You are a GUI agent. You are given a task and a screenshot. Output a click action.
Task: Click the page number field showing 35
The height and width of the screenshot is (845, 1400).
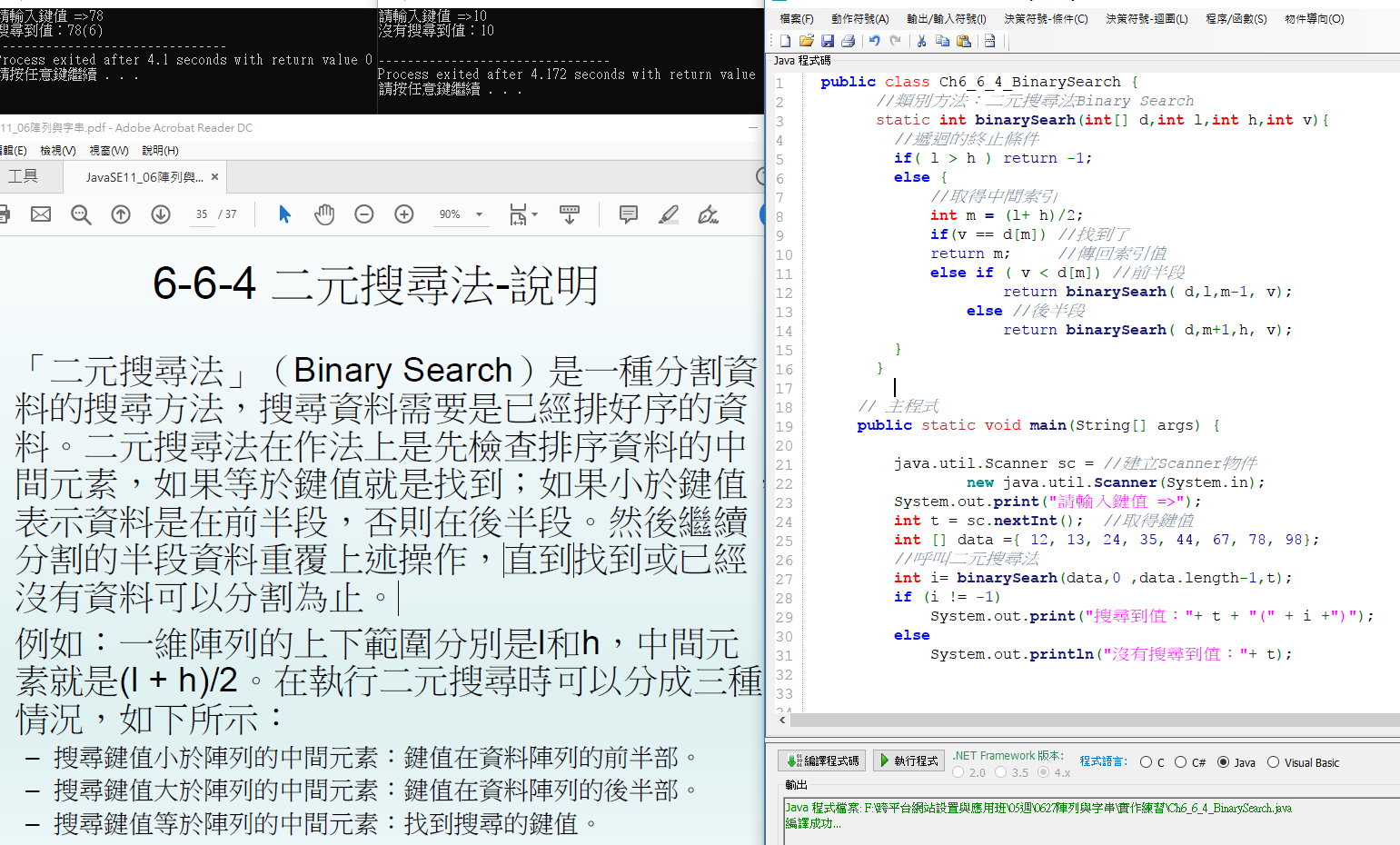pyautogui.click(x=201, y=214)
